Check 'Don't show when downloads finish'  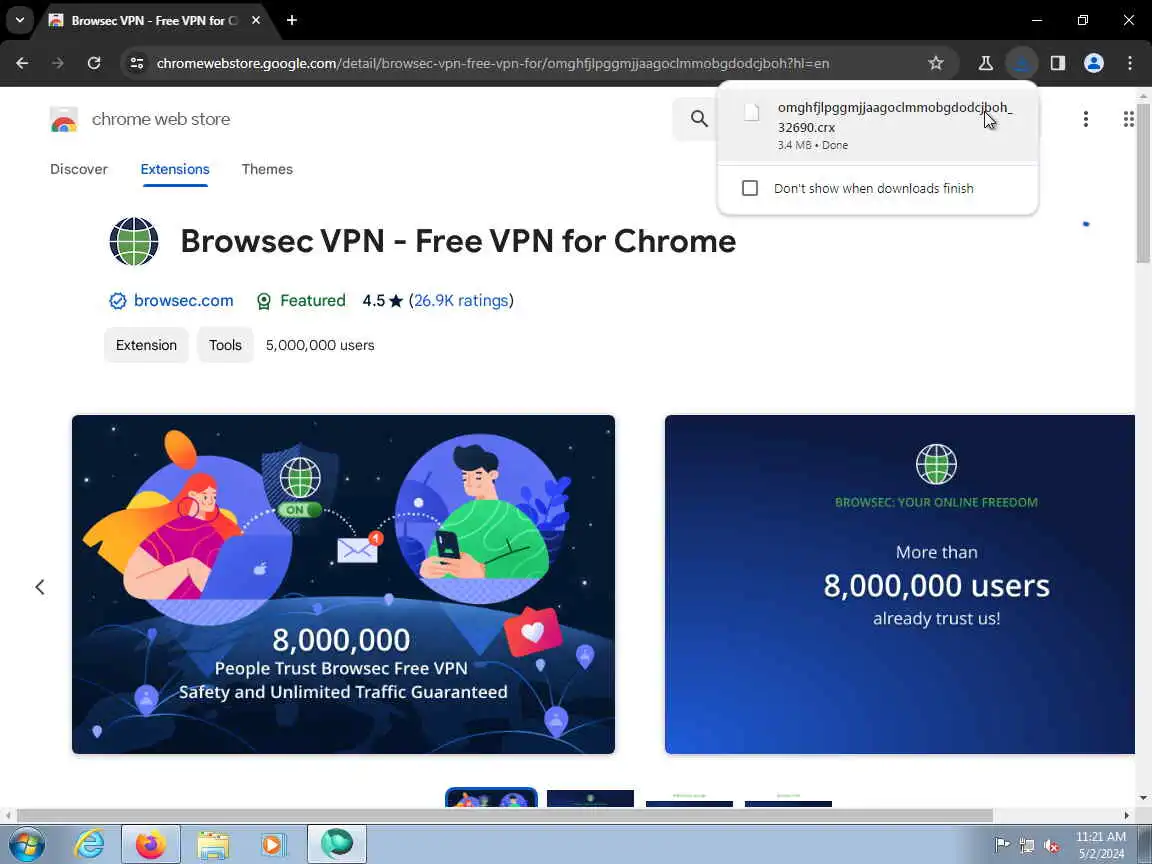click(x=749, y=188)
